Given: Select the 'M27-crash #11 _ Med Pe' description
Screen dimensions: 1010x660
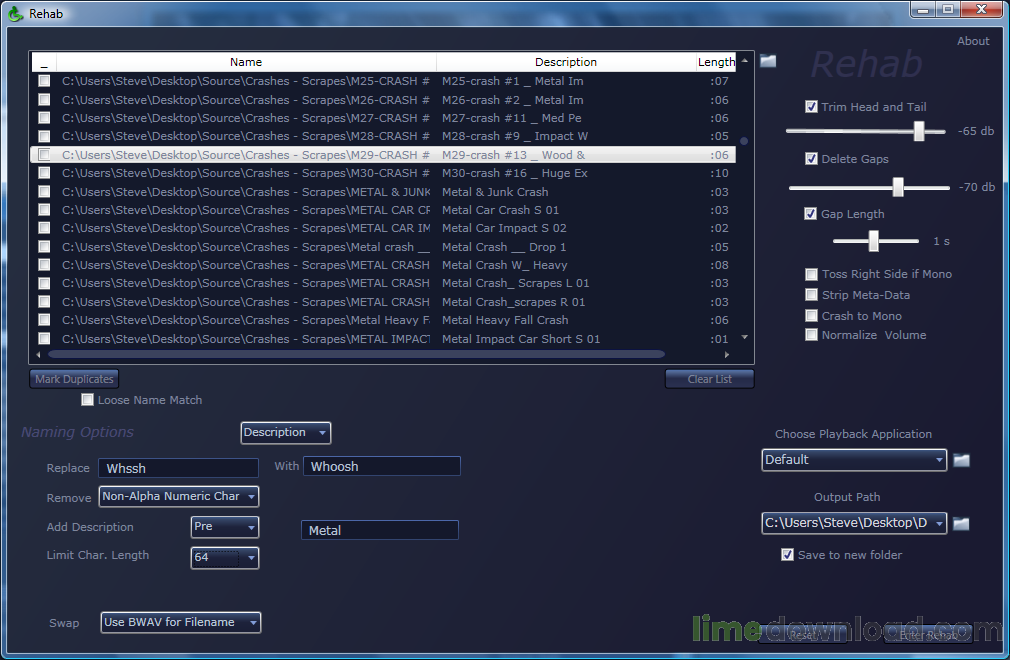Looking at the screenshot, I should pyautogui.click(x=511, y=118).
